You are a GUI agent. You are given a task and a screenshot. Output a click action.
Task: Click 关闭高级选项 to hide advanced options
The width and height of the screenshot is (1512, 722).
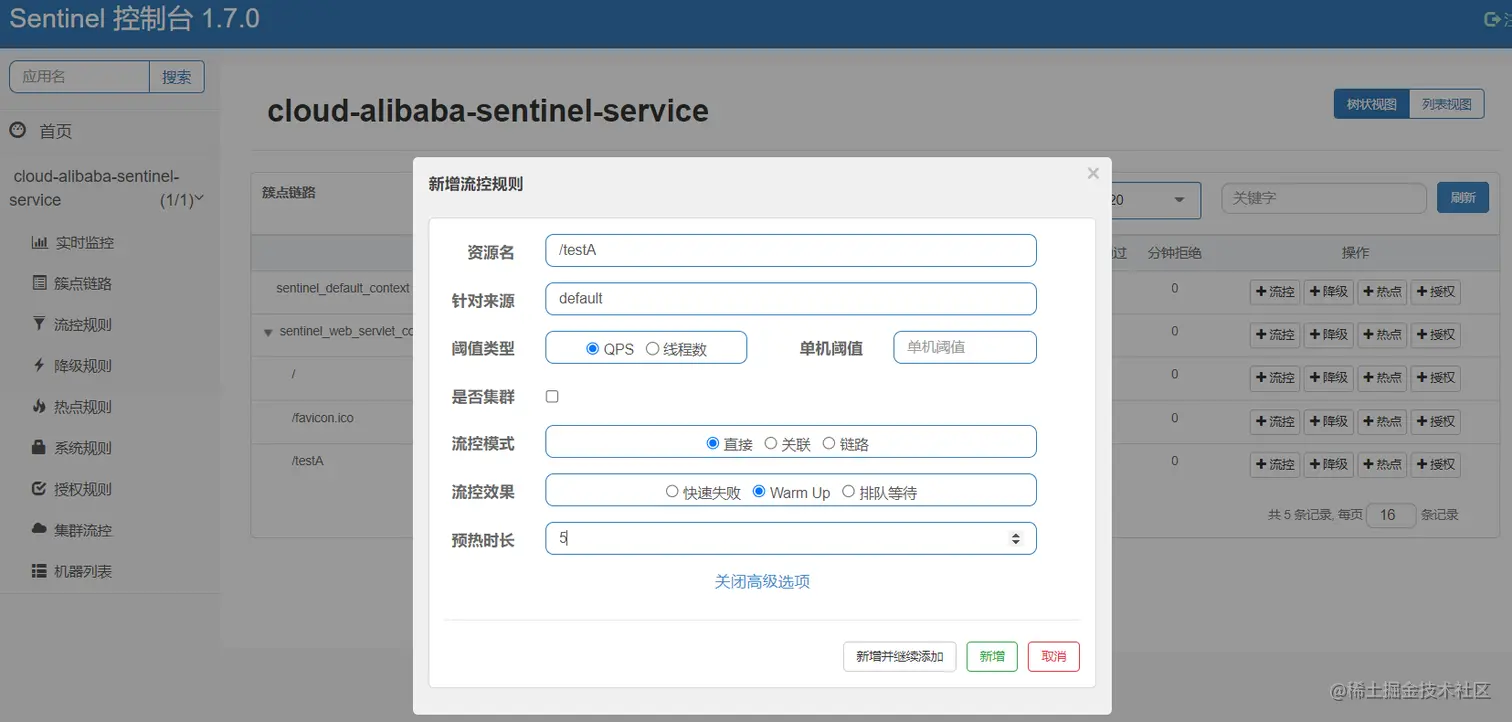(762, 581)
